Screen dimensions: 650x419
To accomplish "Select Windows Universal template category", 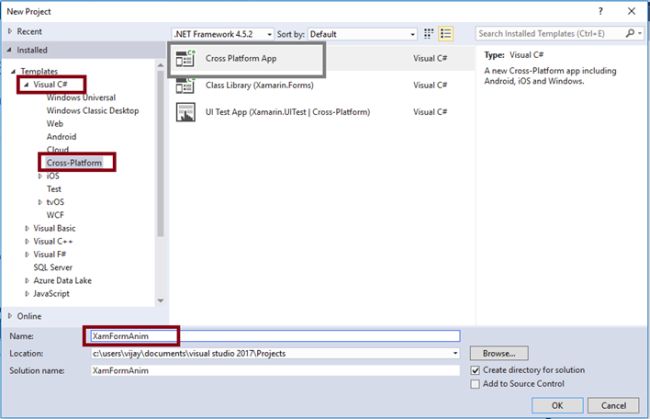I will [81, 98].
